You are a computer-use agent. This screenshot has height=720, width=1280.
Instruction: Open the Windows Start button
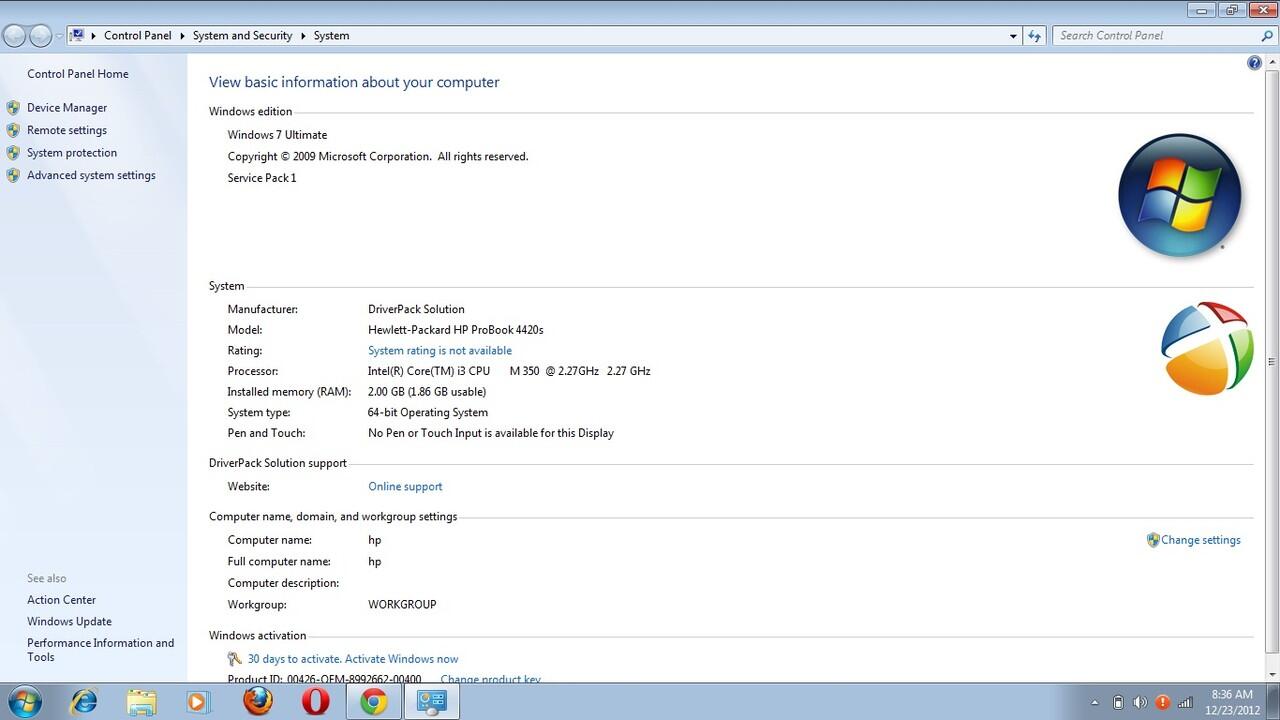point(23,702)
